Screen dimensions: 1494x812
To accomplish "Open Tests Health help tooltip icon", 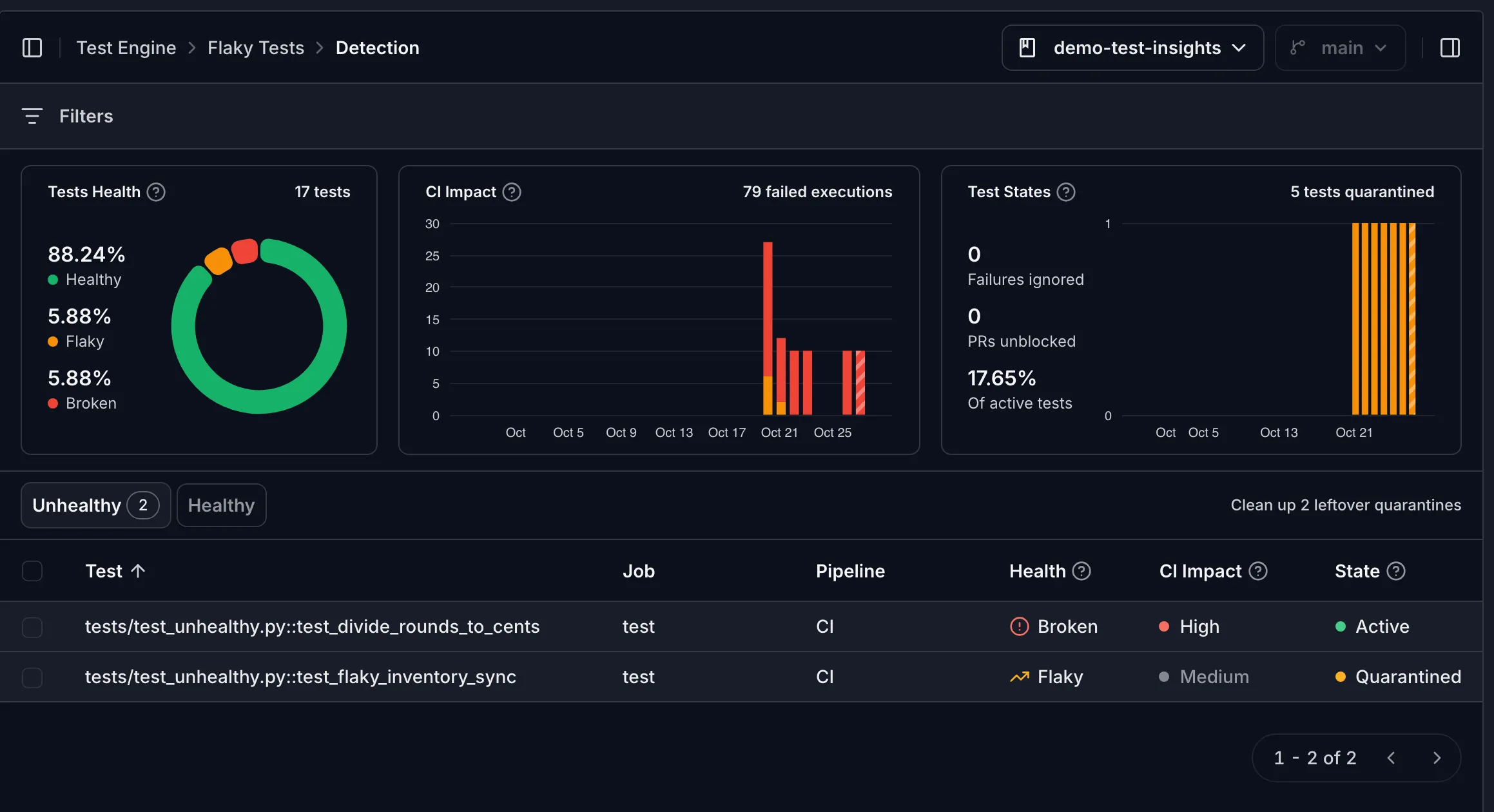I will [x=156, y=192].
